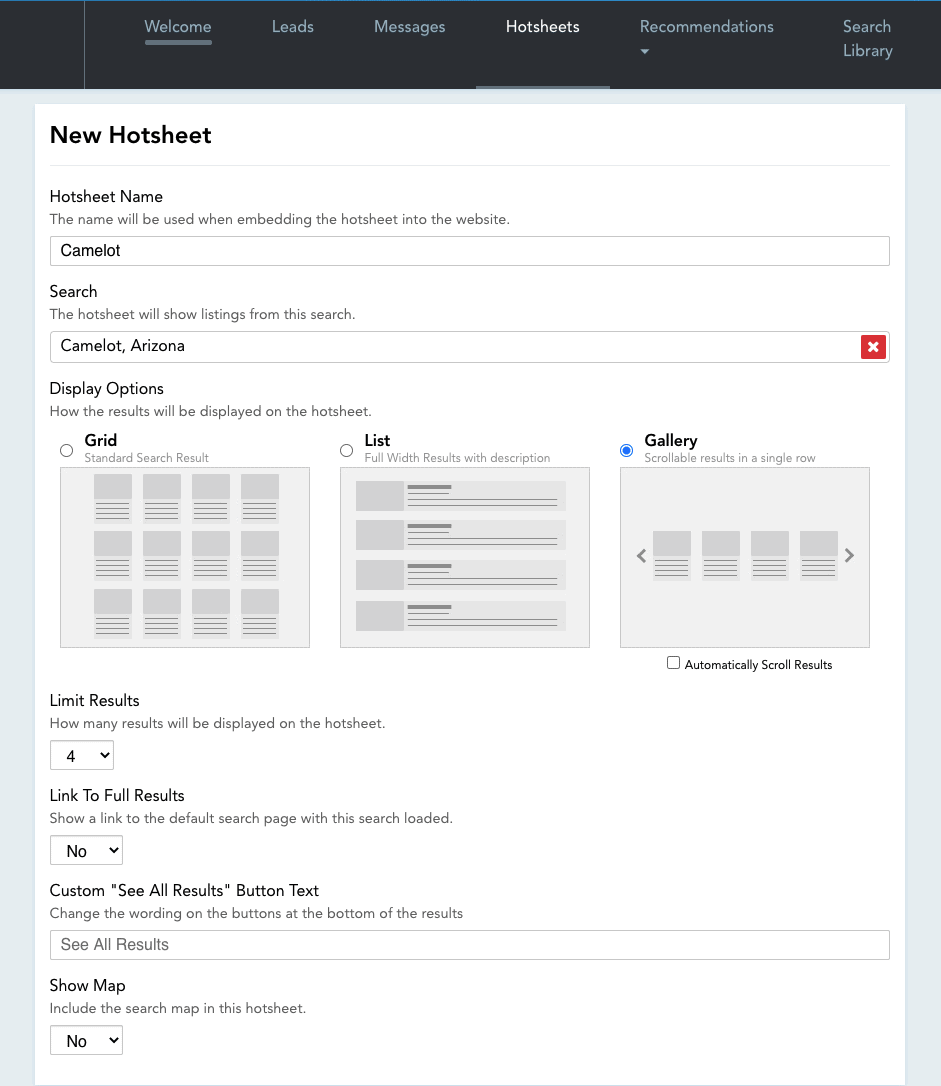941x1086 pixels.
Task: Open the Show Map dropdown
Action: [x=86, y=1040]
